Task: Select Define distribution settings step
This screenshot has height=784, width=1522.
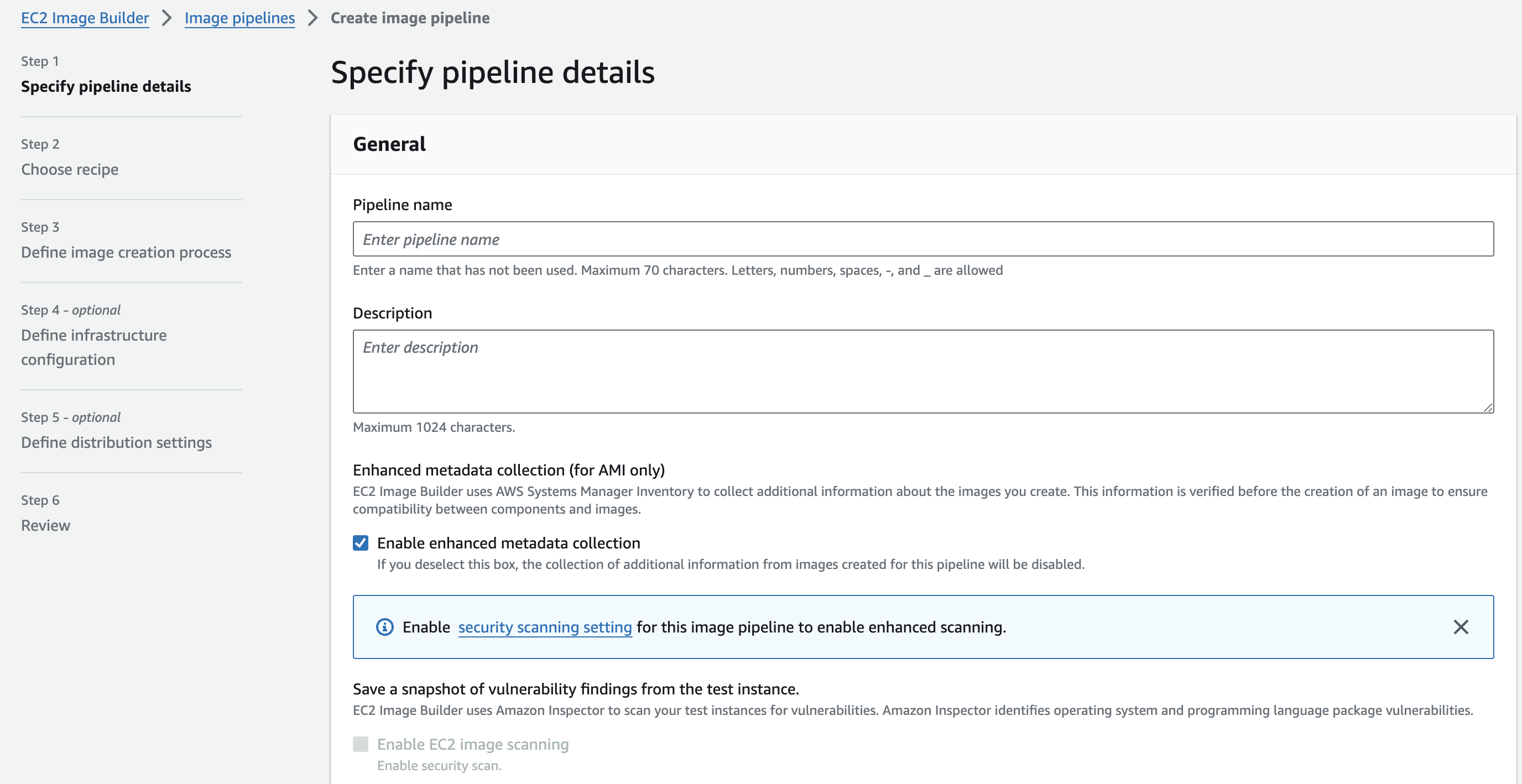Action: click(116, 442)
